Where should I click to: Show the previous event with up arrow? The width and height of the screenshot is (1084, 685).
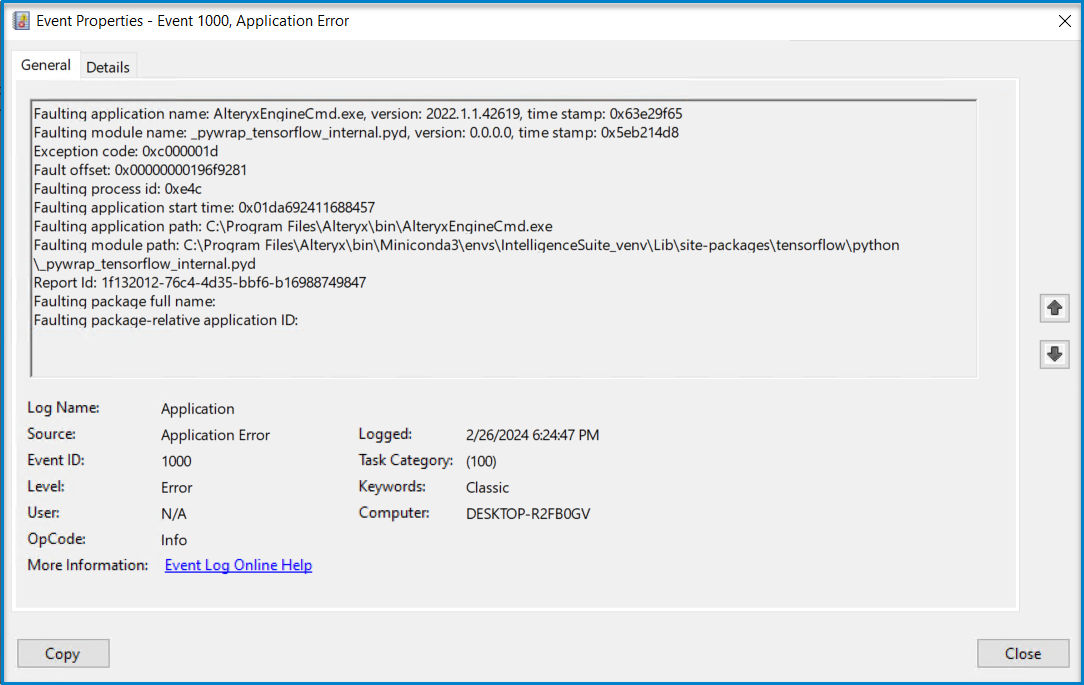pyautogui.click(x=1054, y=308)
